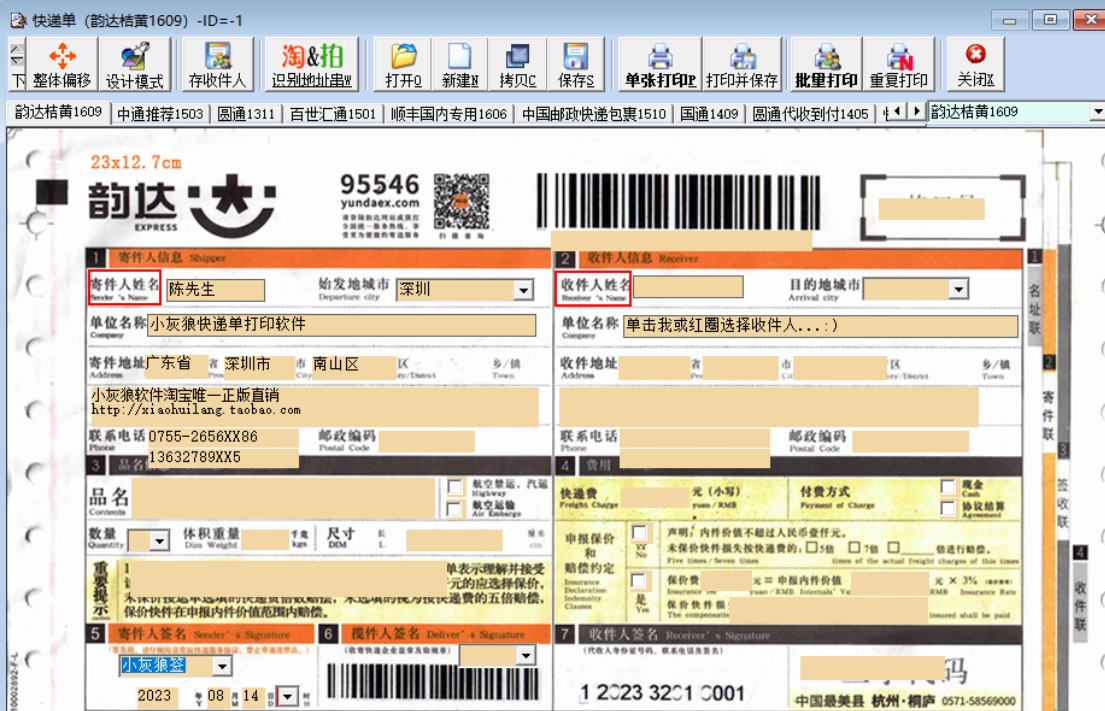This screenshot has height=711, width=1105.
Task: Open the 圆通1311 template tab
Action: pos(246,113)
